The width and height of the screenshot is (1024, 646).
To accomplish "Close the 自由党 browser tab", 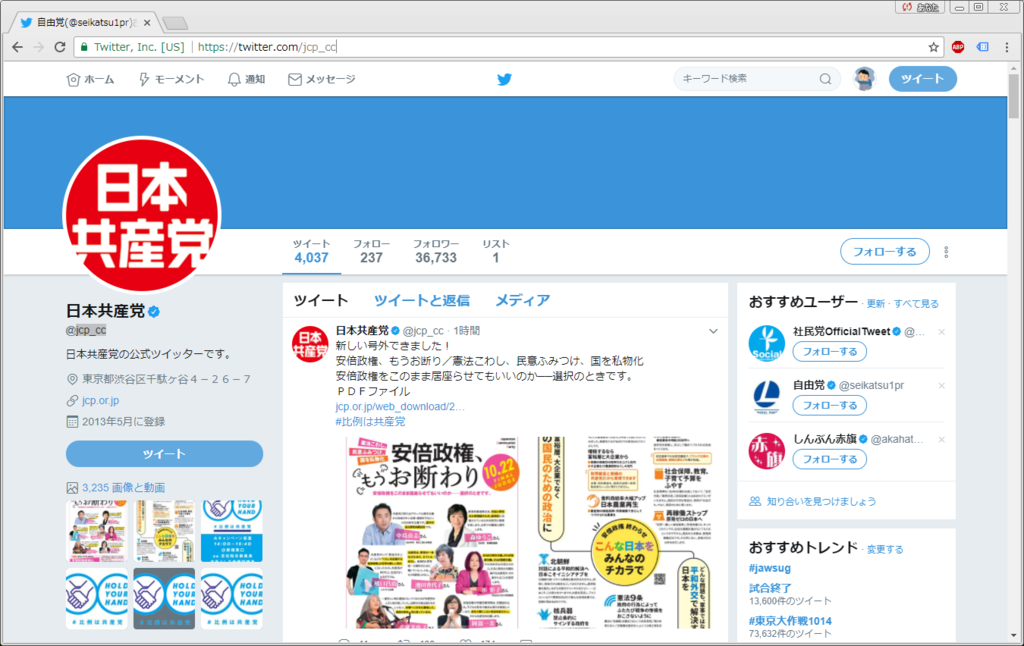I will tap(147, 22).
